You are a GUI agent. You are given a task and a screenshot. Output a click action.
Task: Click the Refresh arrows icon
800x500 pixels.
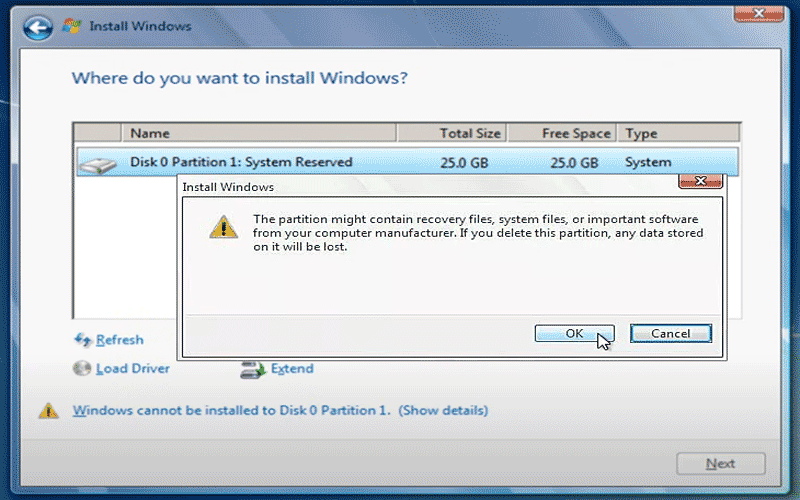82,339
